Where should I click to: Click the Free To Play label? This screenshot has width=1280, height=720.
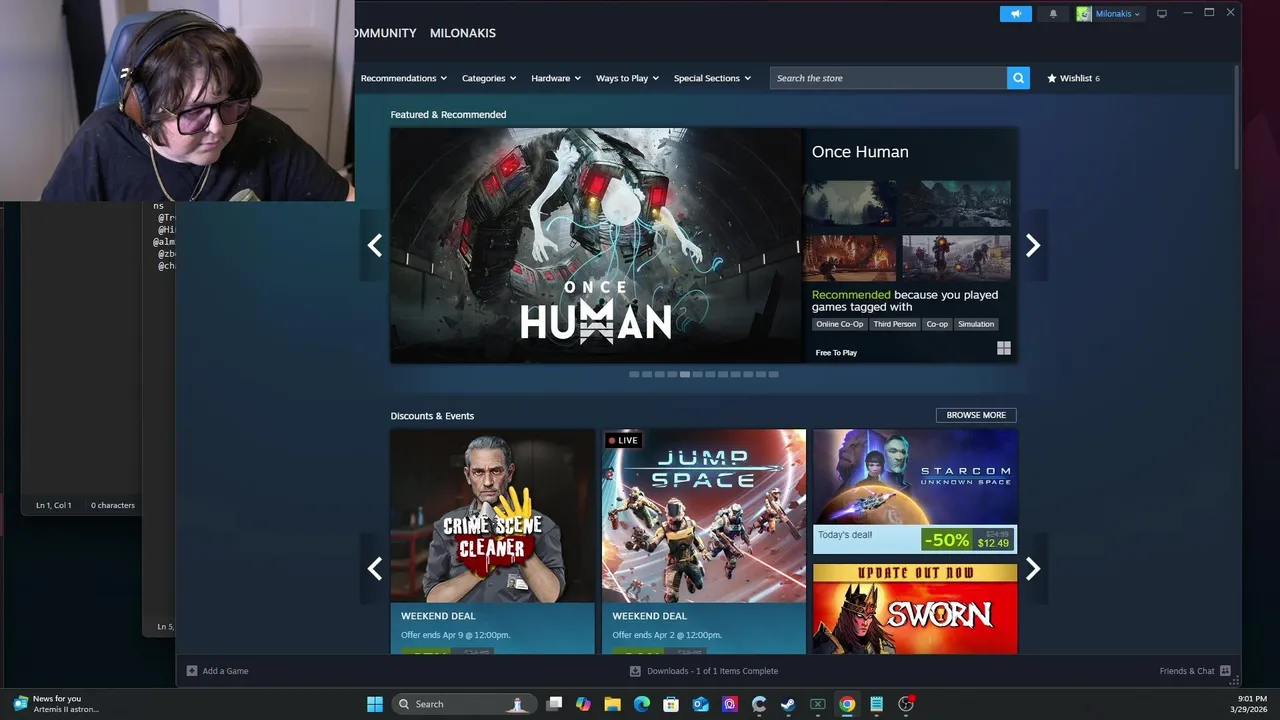pyautogui.click(x=836, y=353)
